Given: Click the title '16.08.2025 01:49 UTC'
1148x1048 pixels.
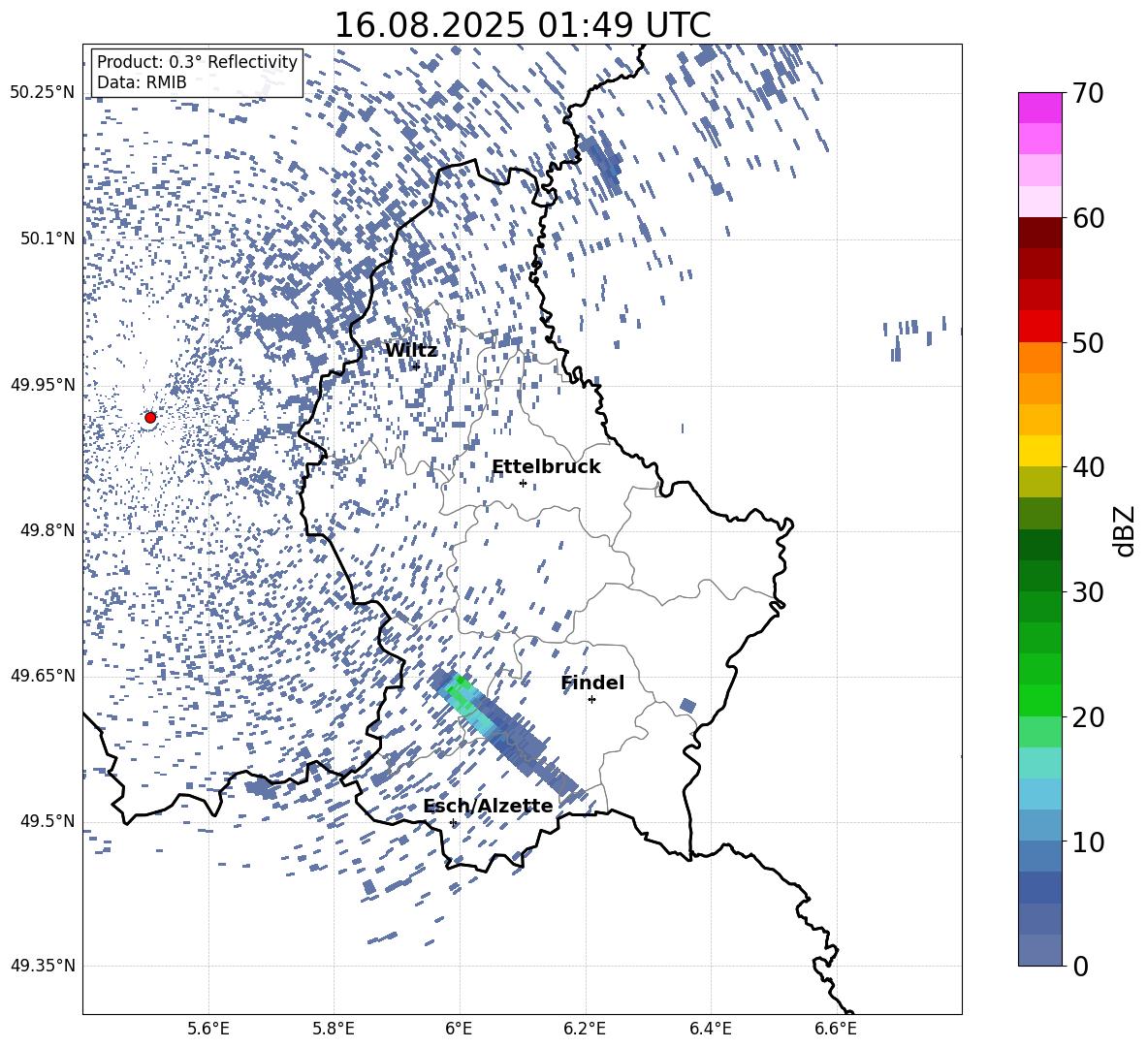Looking at the screenshot, I should pos(523,25).
